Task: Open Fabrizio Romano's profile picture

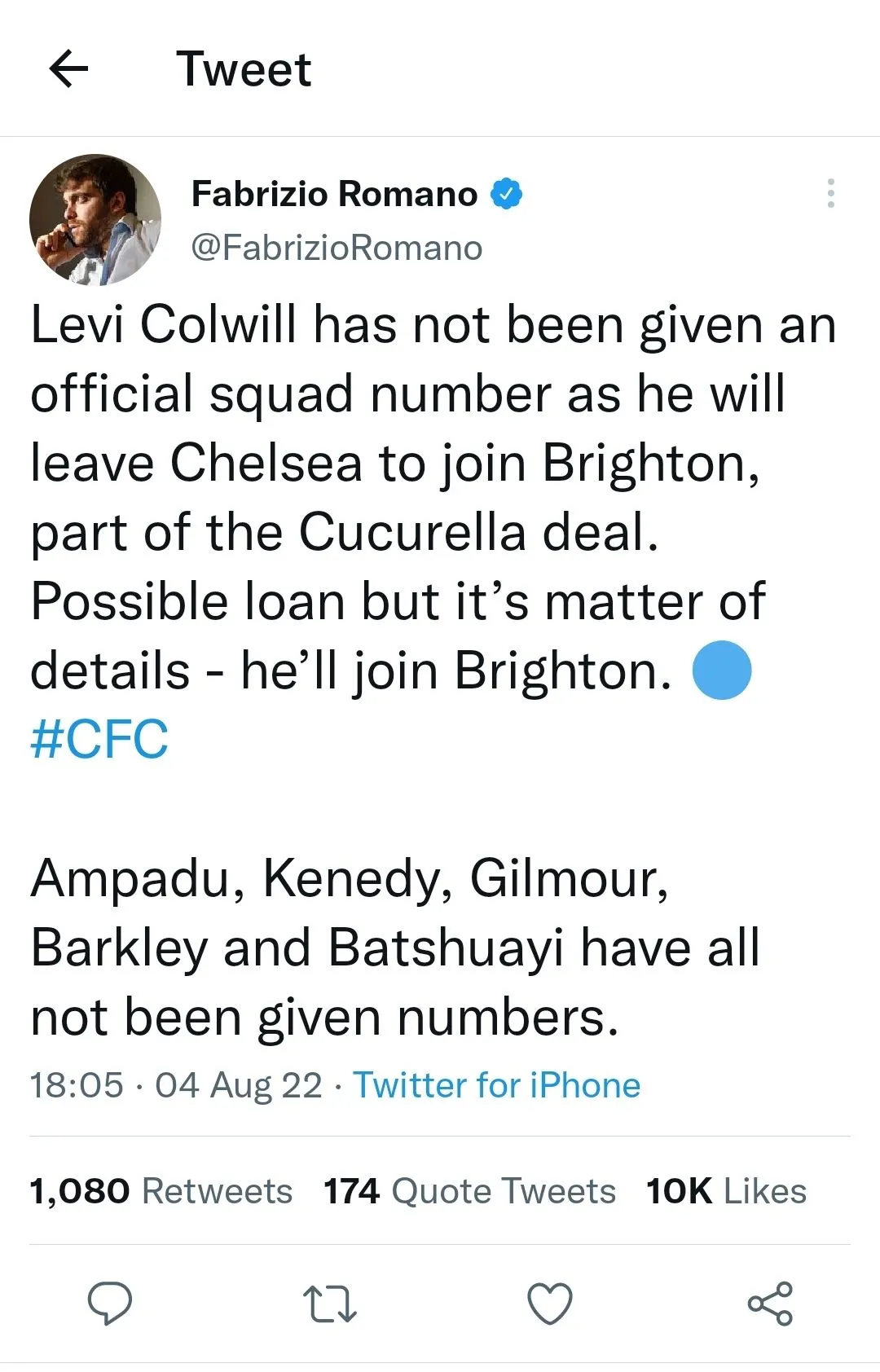Action: click(95, 220)
